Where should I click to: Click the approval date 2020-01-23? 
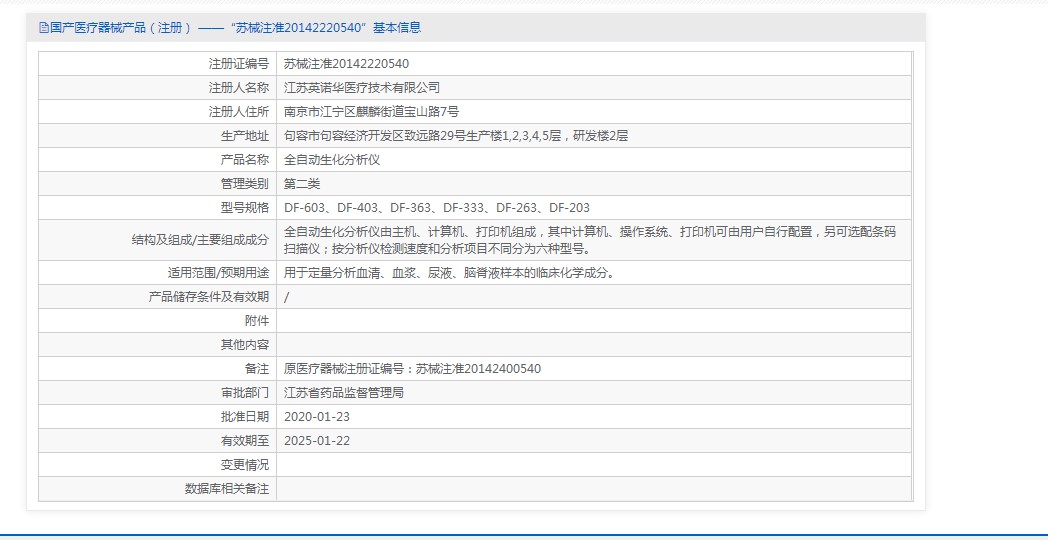pos(317,418)
